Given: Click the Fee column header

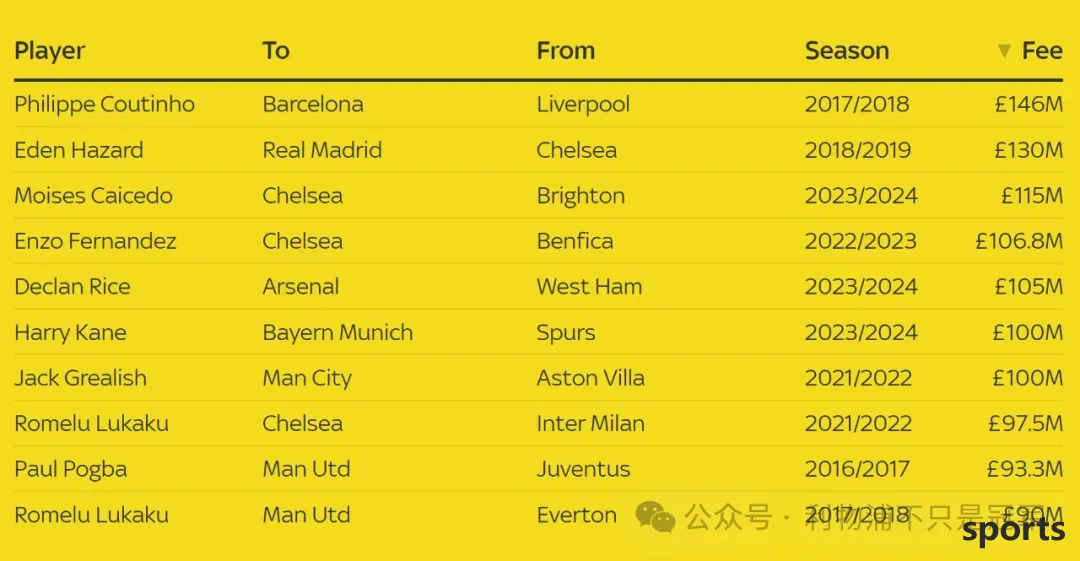Looking at the screenshot, I should tap(1041, 50).
